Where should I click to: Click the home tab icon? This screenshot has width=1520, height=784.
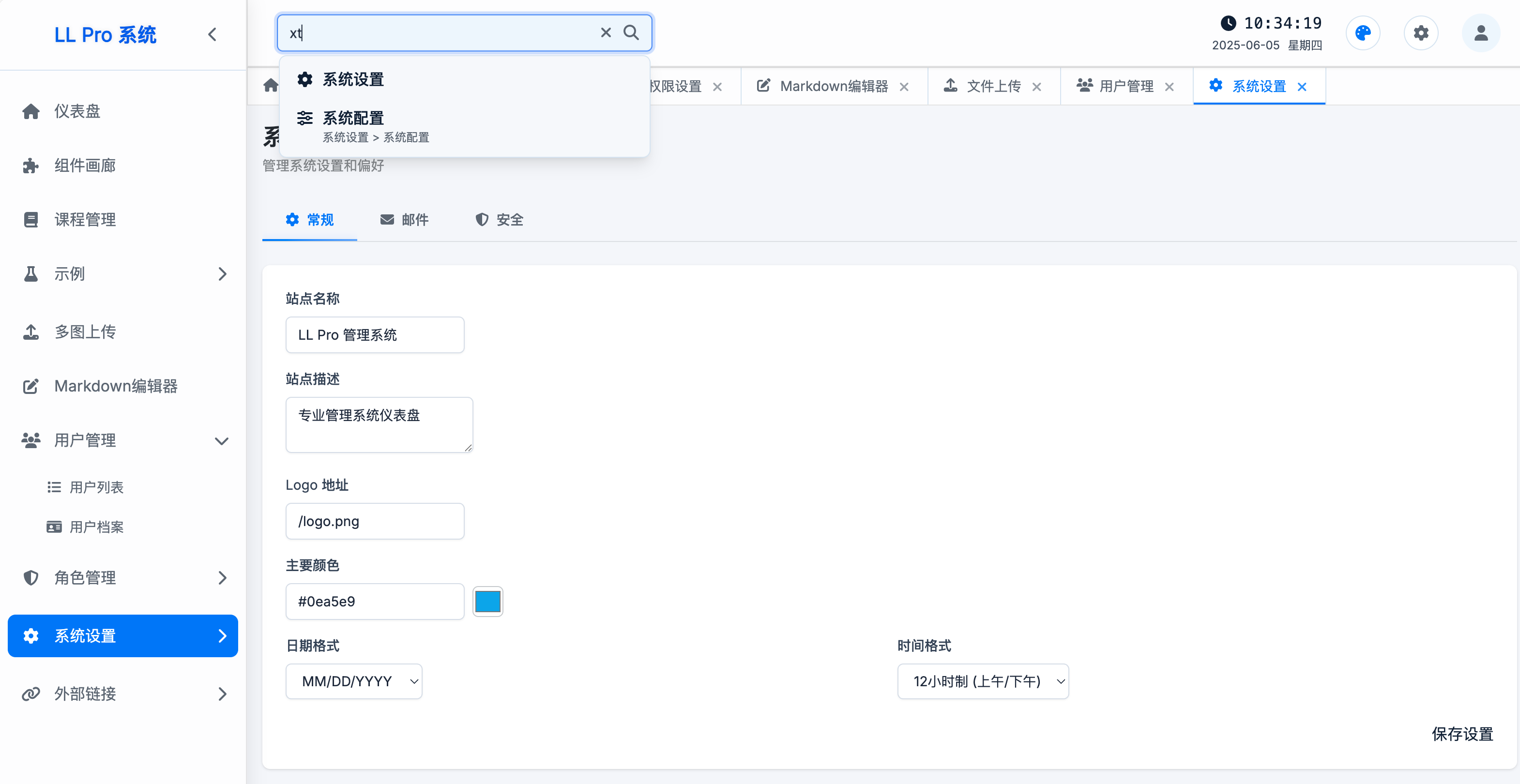(271, 86)
